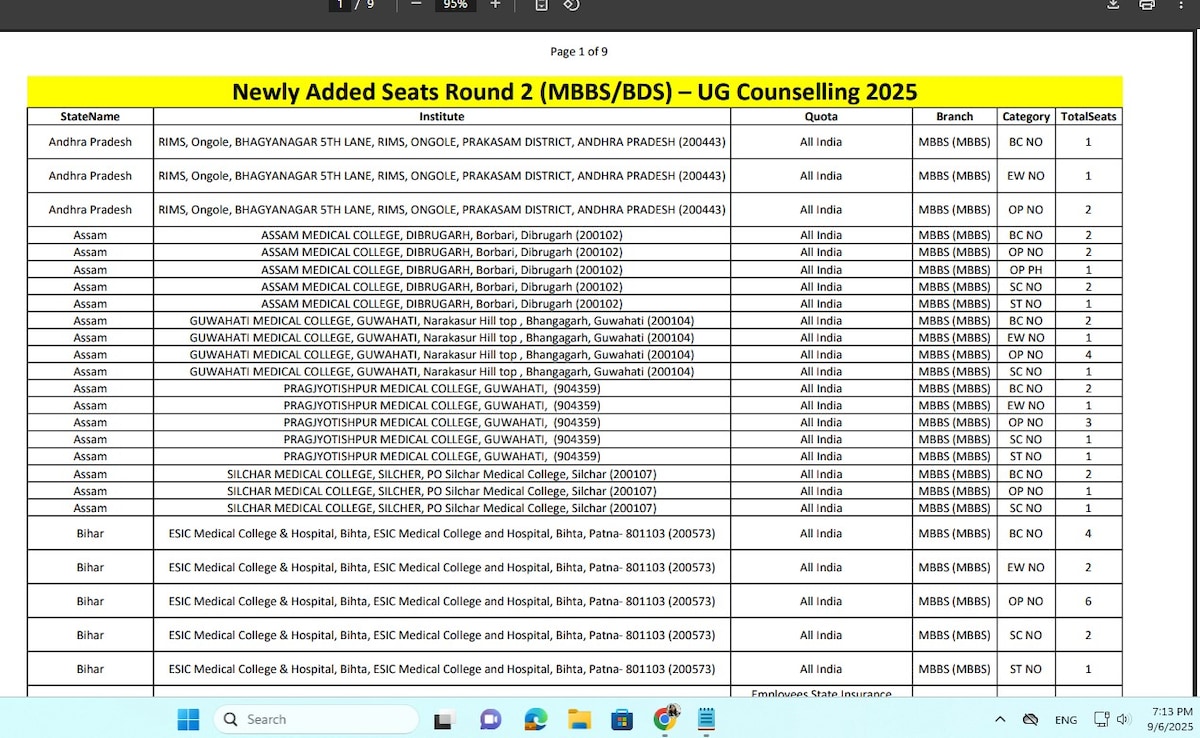Open File Explorer from the taskbar

click(578, 719)
